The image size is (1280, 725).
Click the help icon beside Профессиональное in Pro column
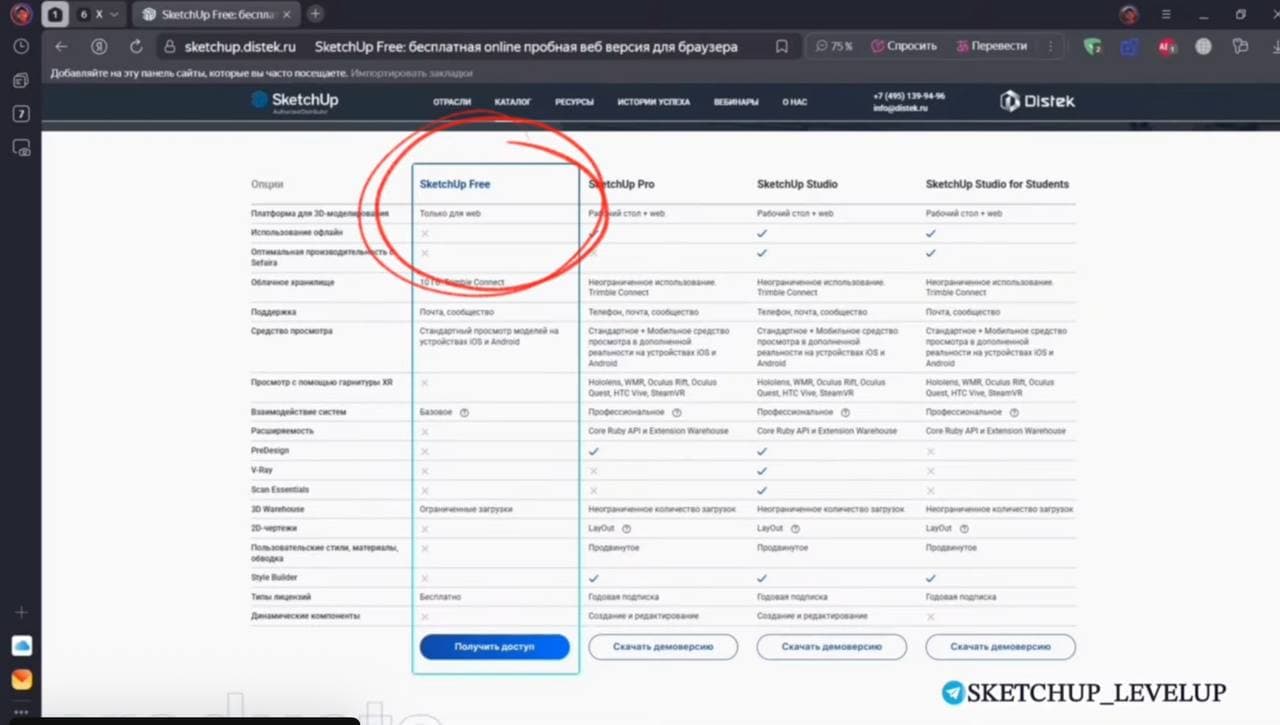677,412
